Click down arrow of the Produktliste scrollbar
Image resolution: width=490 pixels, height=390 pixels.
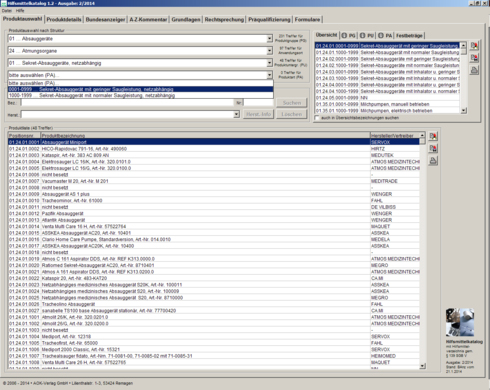(422, 366)
